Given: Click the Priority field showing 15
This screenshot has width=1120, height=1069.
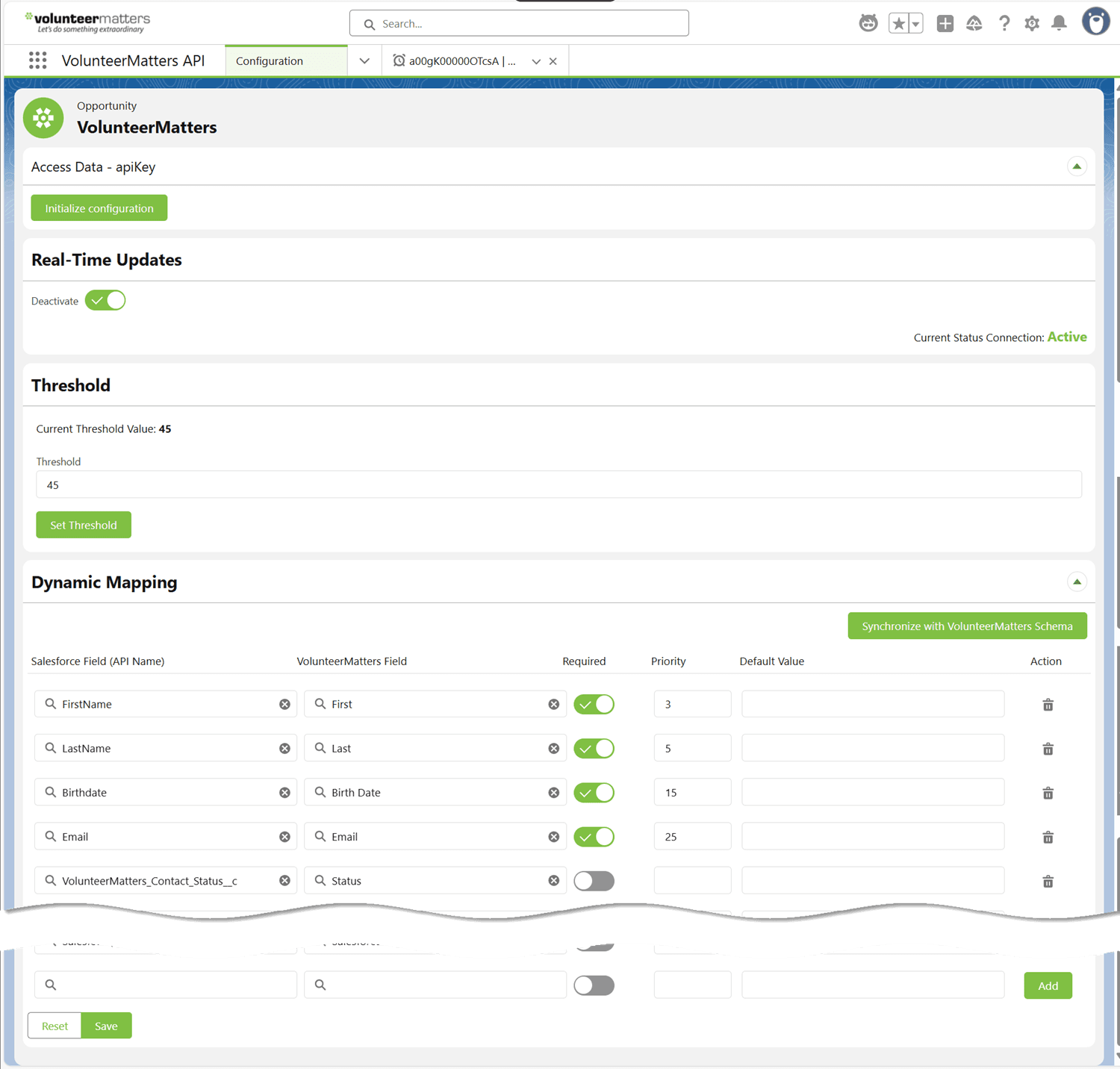Looking at the screenshot, I should click(692, 792).
